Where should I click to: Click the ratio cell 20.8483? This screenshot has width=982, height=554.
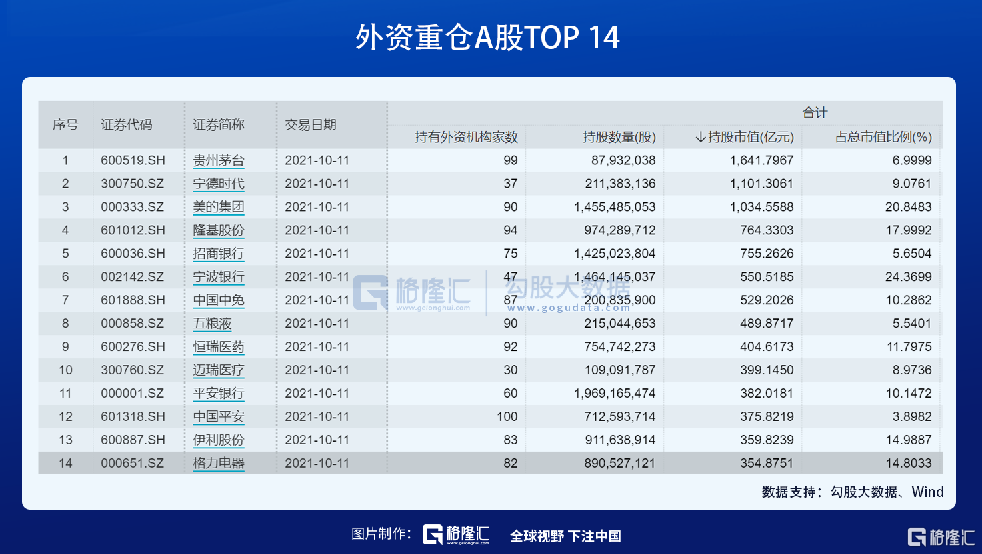[908, 207]
